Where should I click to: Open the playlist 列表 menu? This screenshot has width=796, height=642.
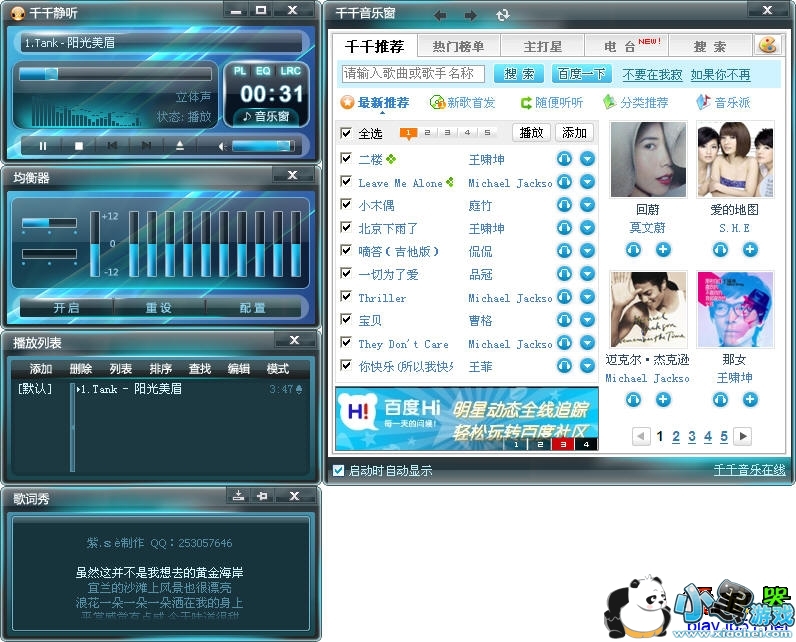pos(120,369)
